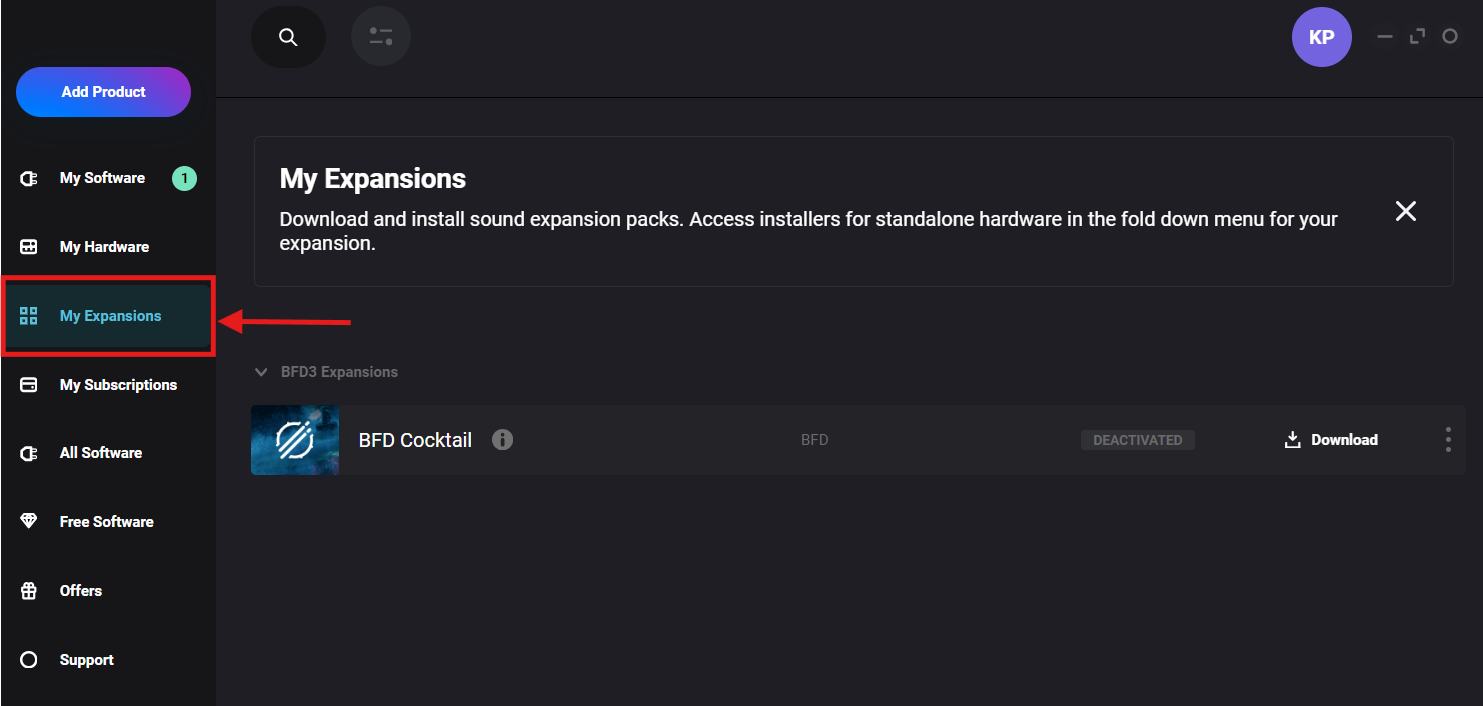The width and height of the screenshot is (1483, 706).
Task: Open the My Software menu item
Action: pos(102,178)
